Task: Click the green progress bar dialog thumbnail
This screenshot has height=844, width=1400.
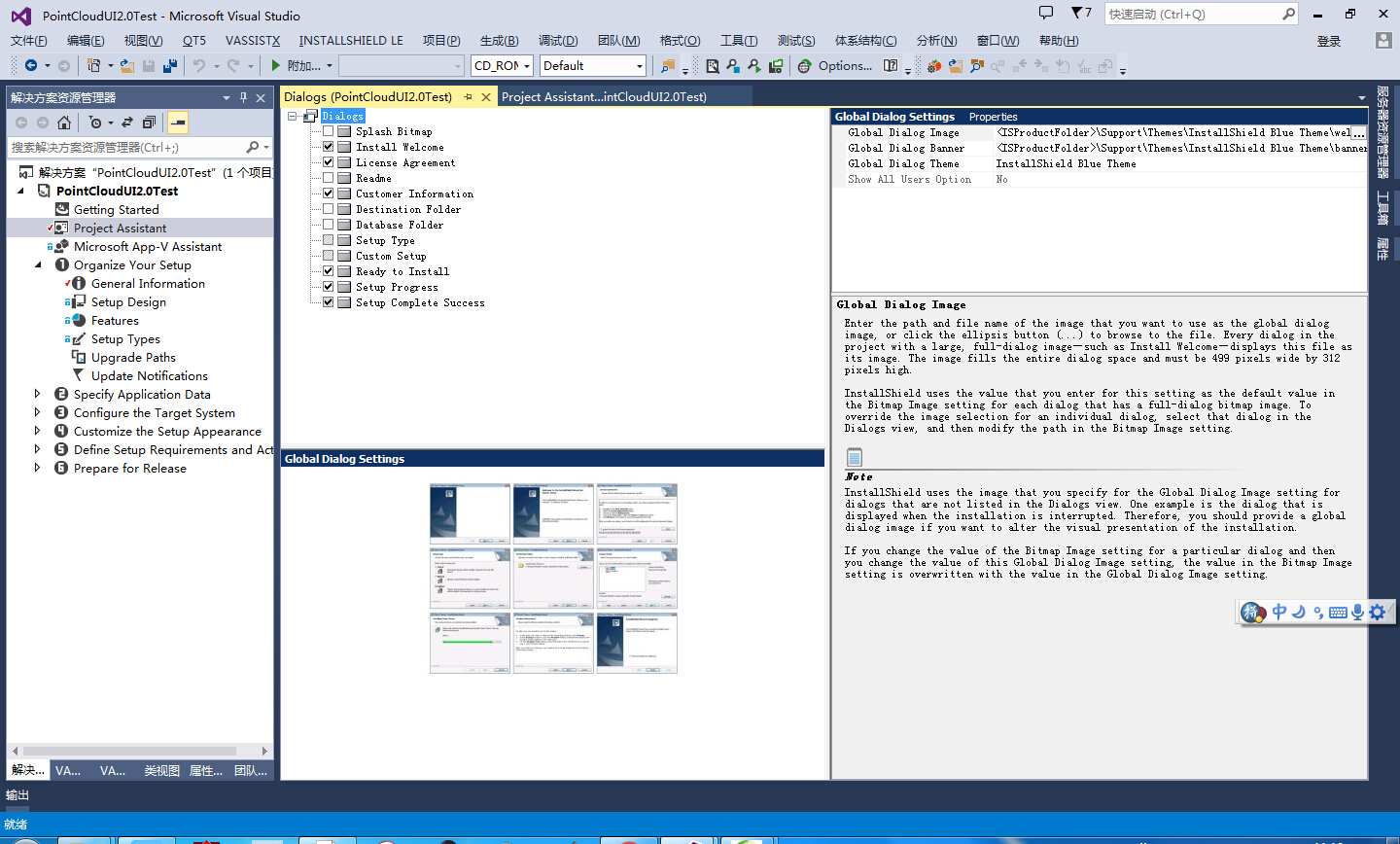Action: [471, 643]
